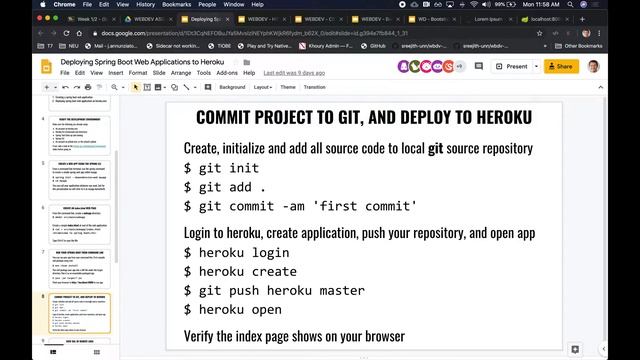Click the Transition button

[315, 87]
